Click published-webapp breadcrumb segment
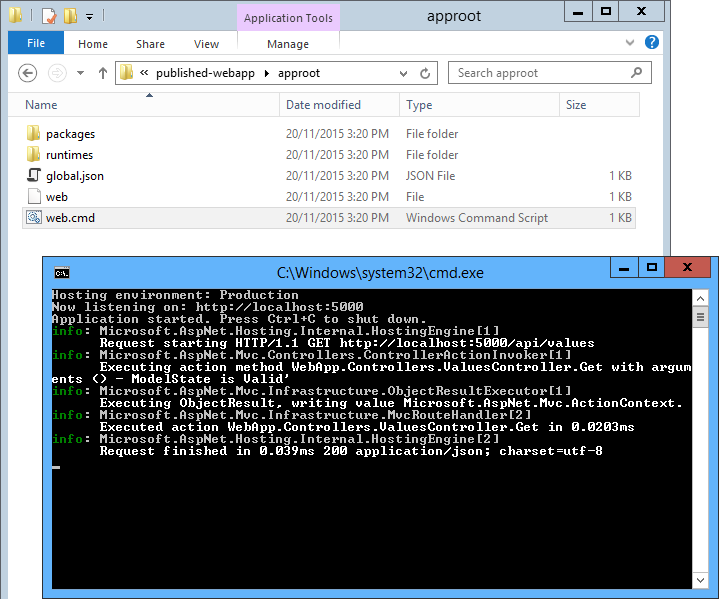The image size is (719, 599). tap(205, 73)
